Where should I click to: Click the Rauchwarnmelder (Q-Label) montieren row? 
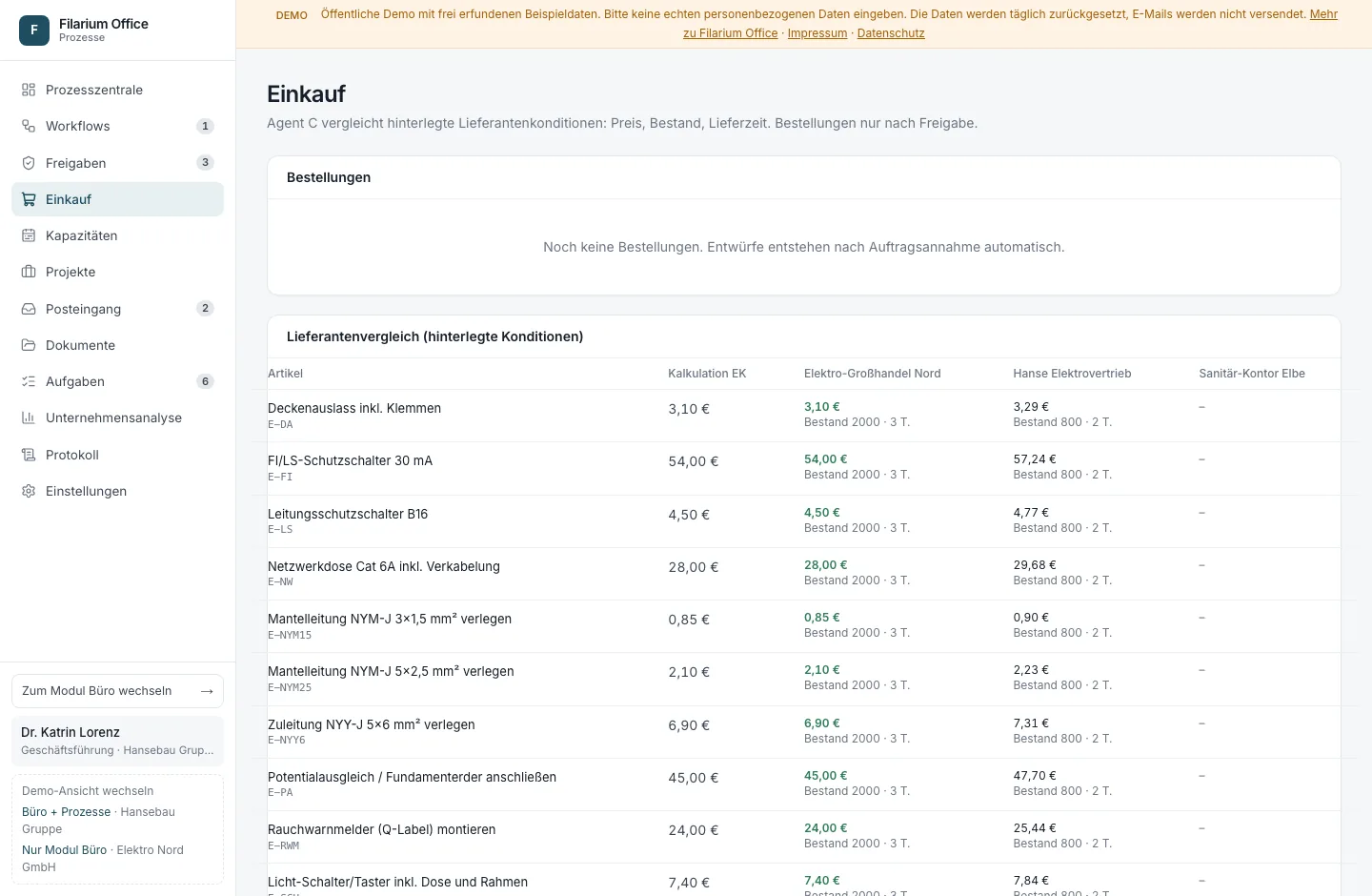coord(803,837)
